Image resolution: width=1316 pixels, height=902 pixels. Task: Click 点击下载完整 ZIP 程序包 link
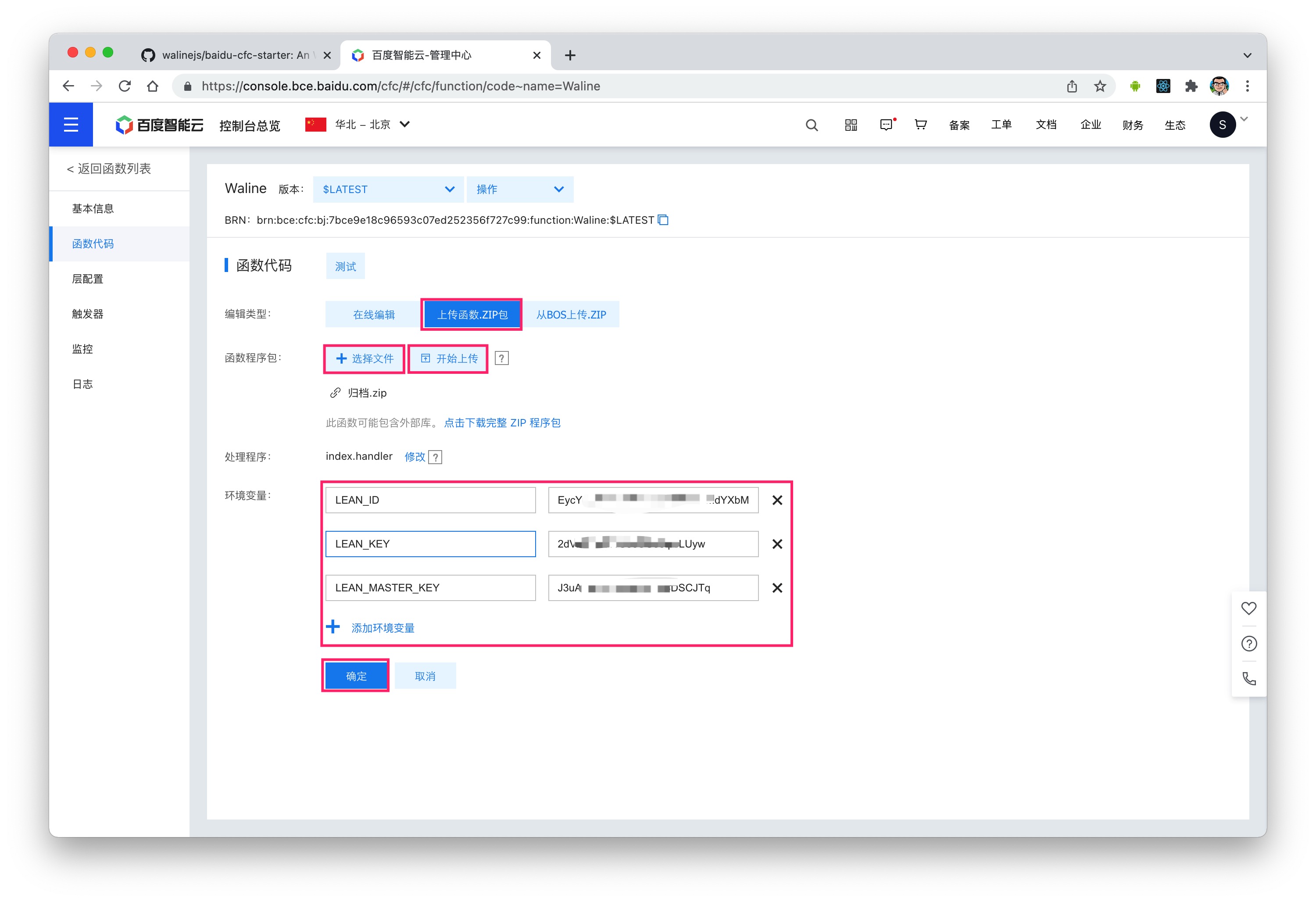[x=502, y=422]
